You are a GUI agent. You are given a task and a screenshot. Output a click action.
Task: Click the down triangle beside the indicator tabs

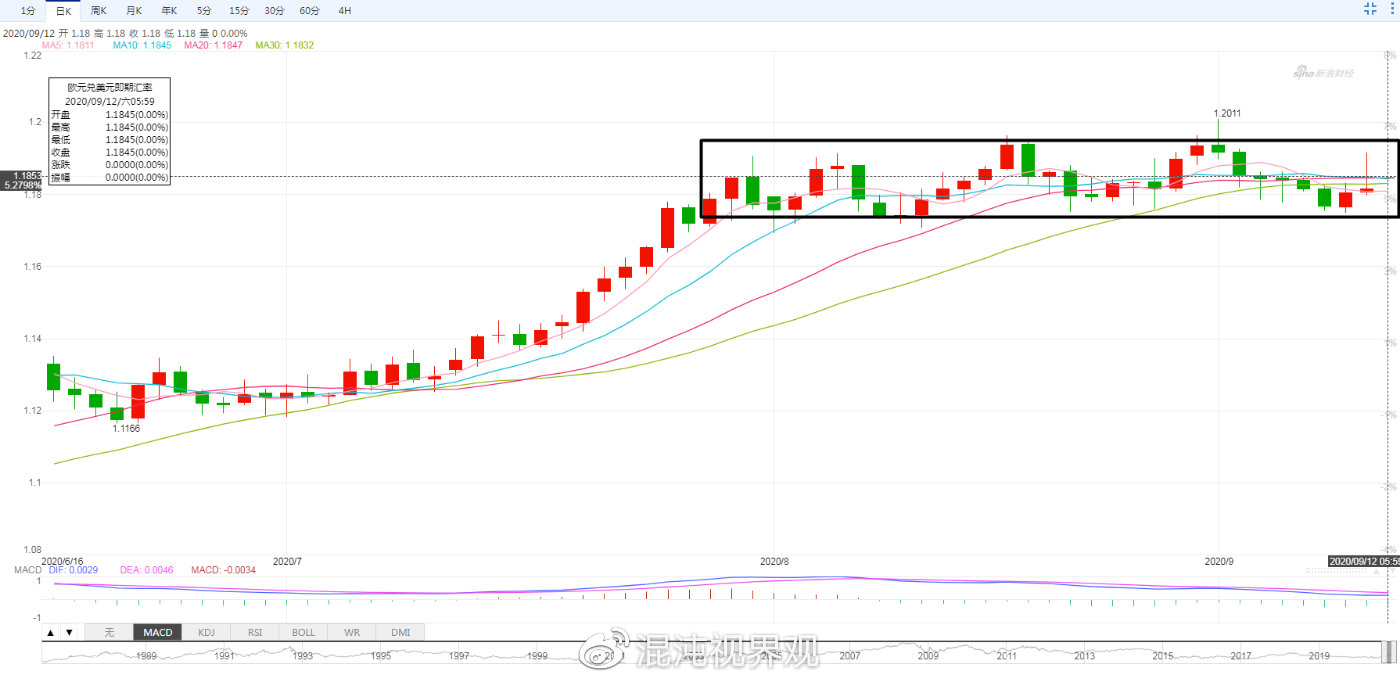pyautogui.click(x=68, y=632)
